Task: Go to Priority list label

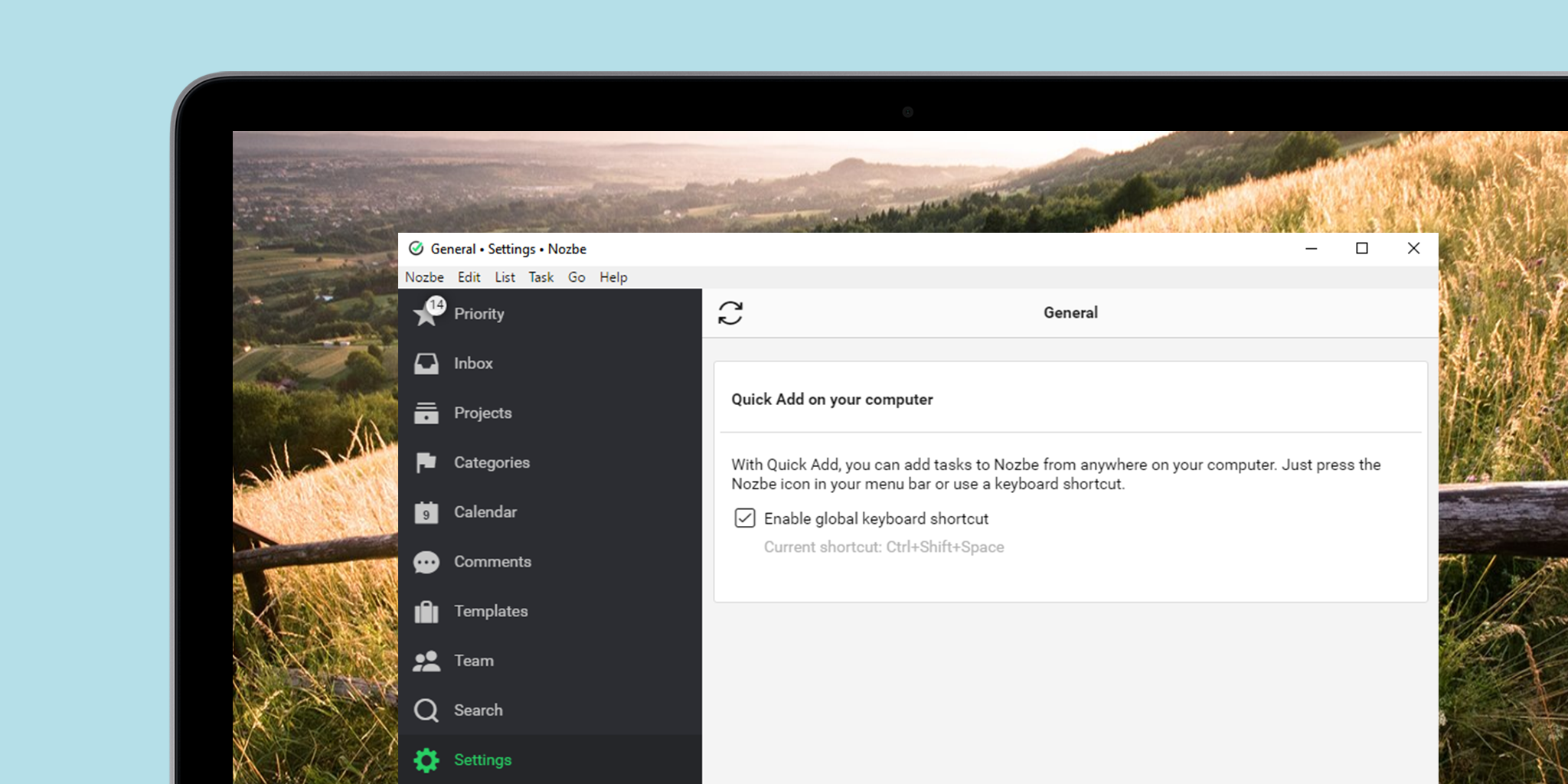Action: 479,314
